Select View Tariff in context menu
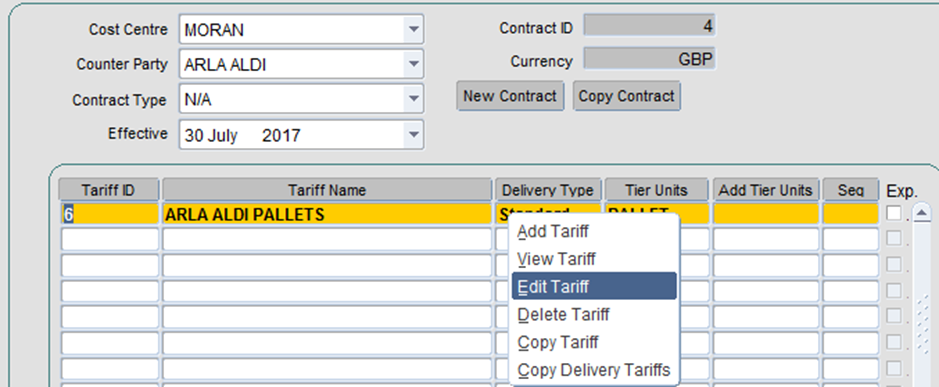 [x=556, y=259]
